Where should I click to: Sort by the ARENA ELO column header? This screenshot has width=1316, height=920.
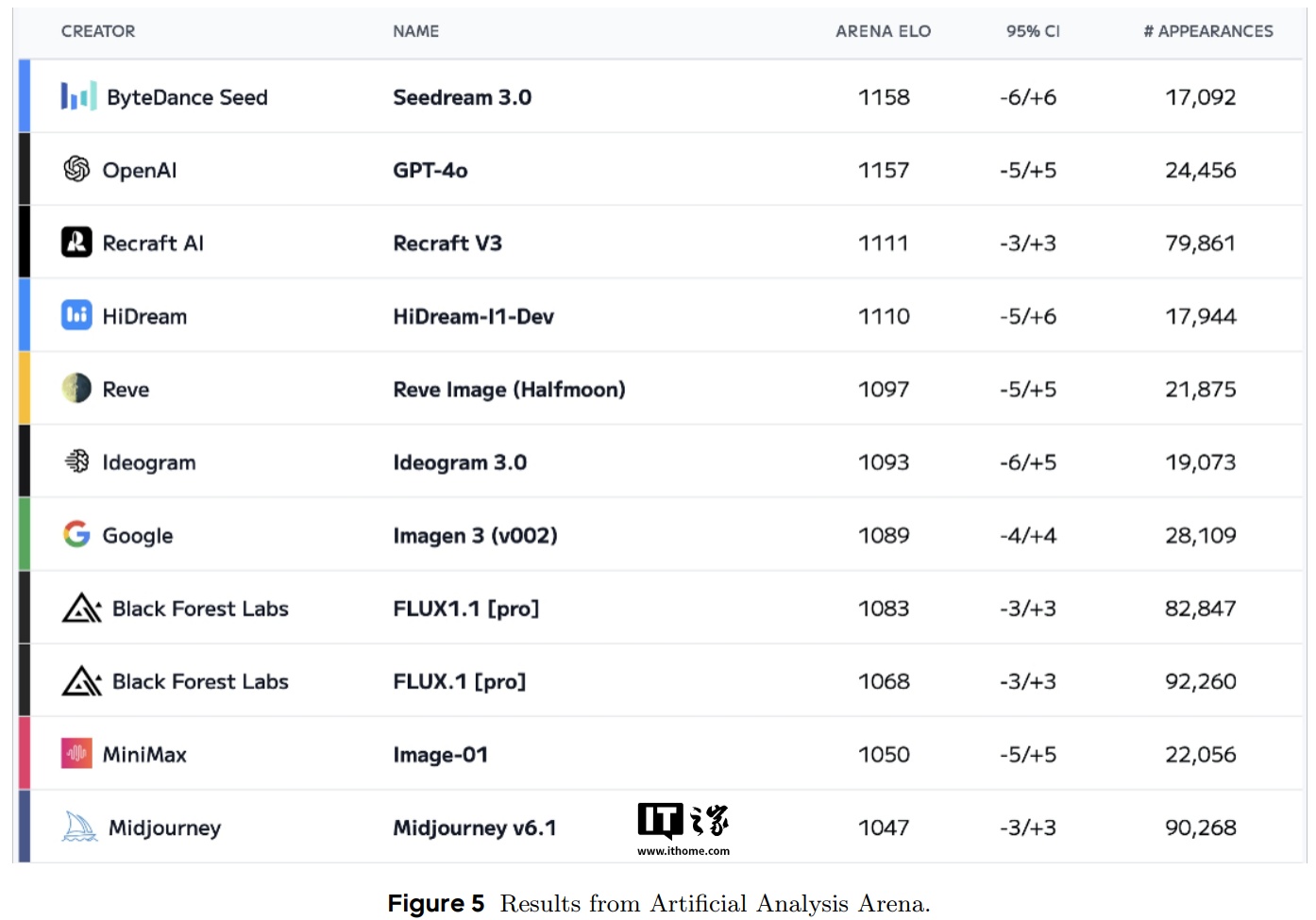[x=883, y=31]
